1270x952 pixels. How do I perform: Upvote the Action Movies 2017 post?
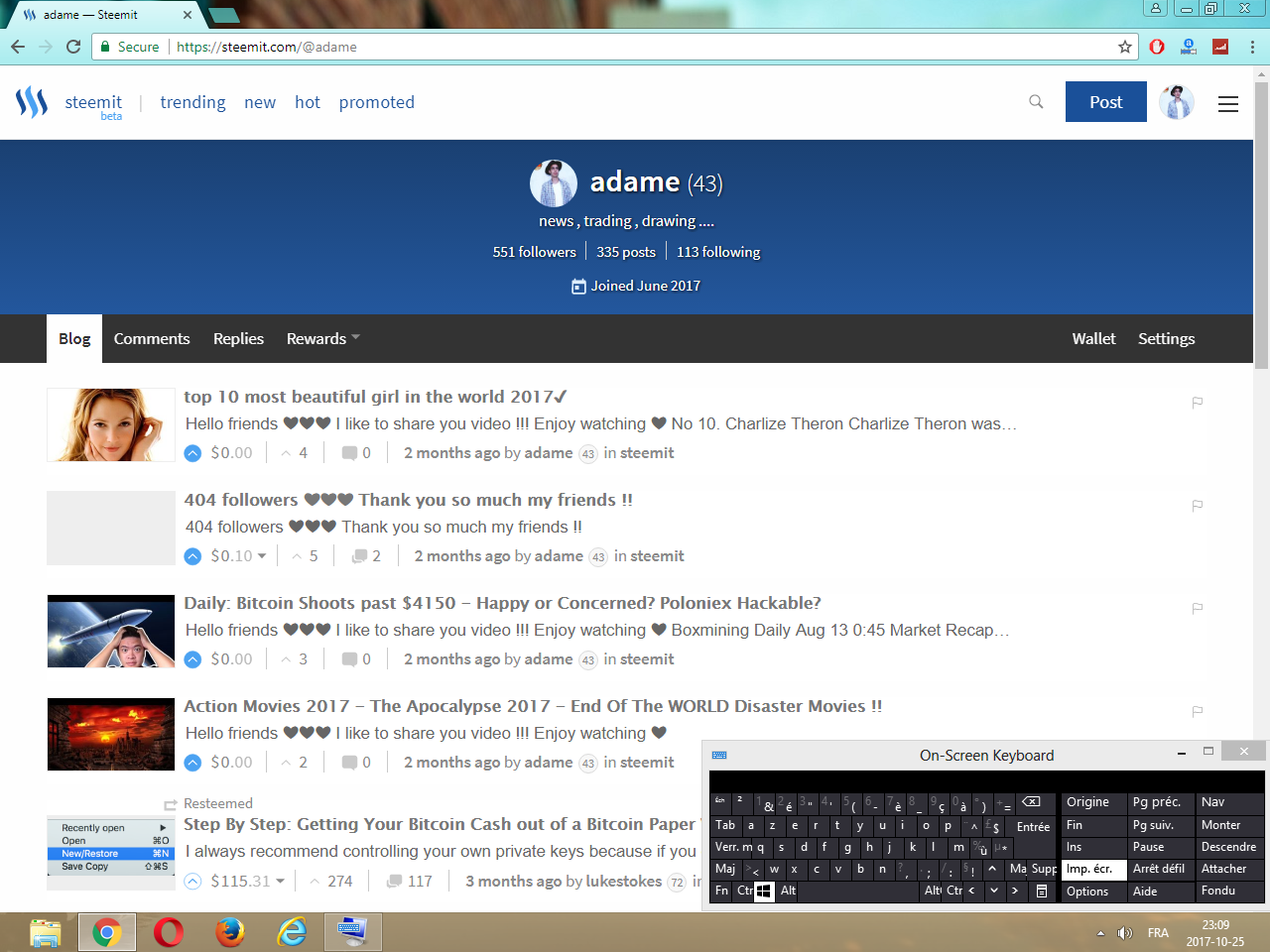click(193, 763)
